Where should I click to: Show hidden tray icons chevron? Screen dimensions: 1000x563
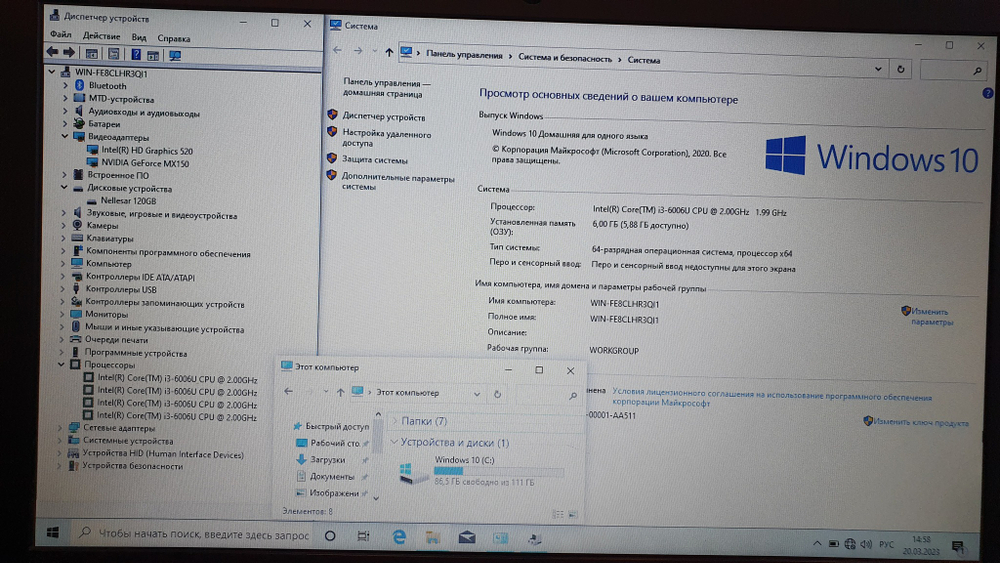tap(817, 543)
